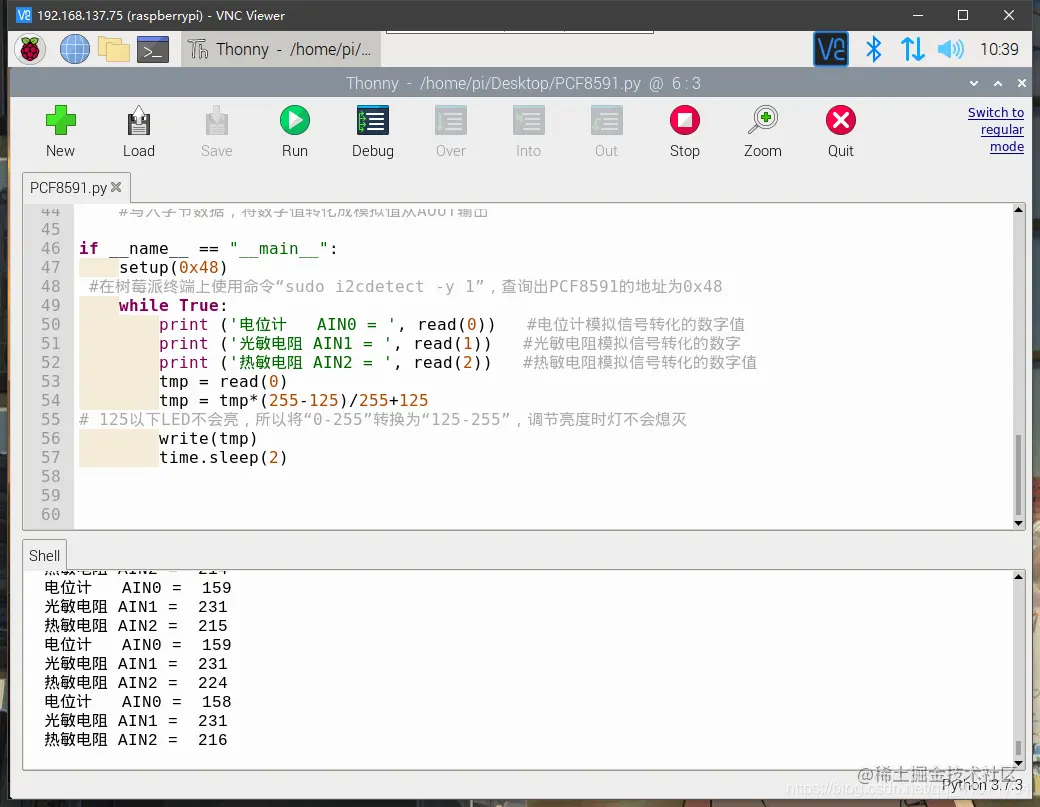The height and width of the screenshot is (807, 1040).
Task: Click on 'while True:' line
Action: pos(173,305)
